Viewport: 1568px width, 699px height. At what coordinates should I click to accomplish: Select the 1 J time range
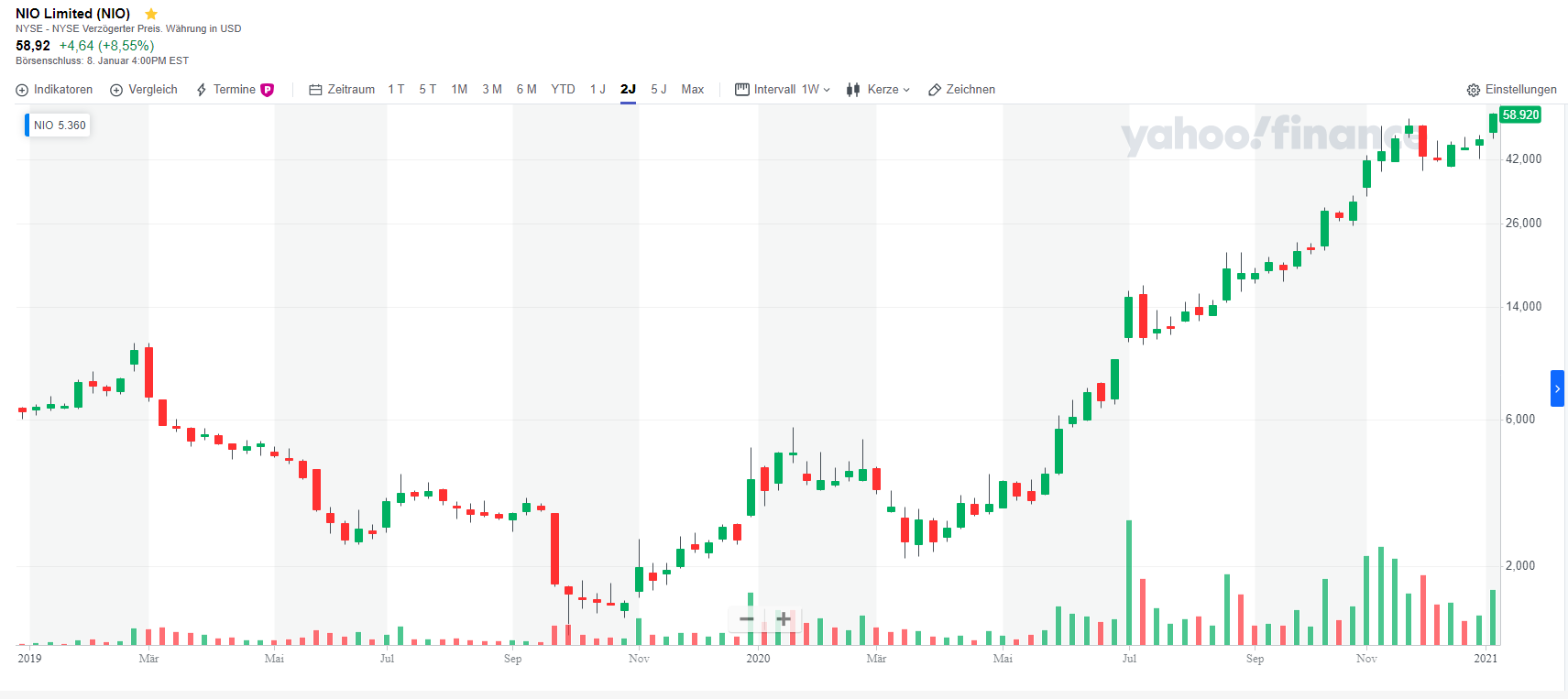pyautogui.click(x=598, y=90)
